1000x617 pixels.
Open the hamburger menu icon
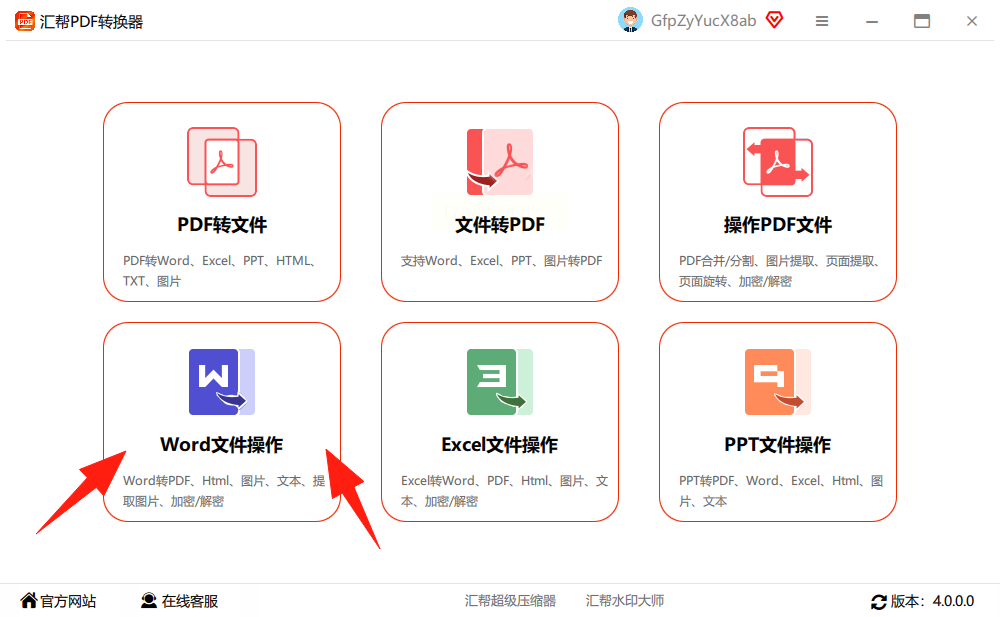(822, 21)
